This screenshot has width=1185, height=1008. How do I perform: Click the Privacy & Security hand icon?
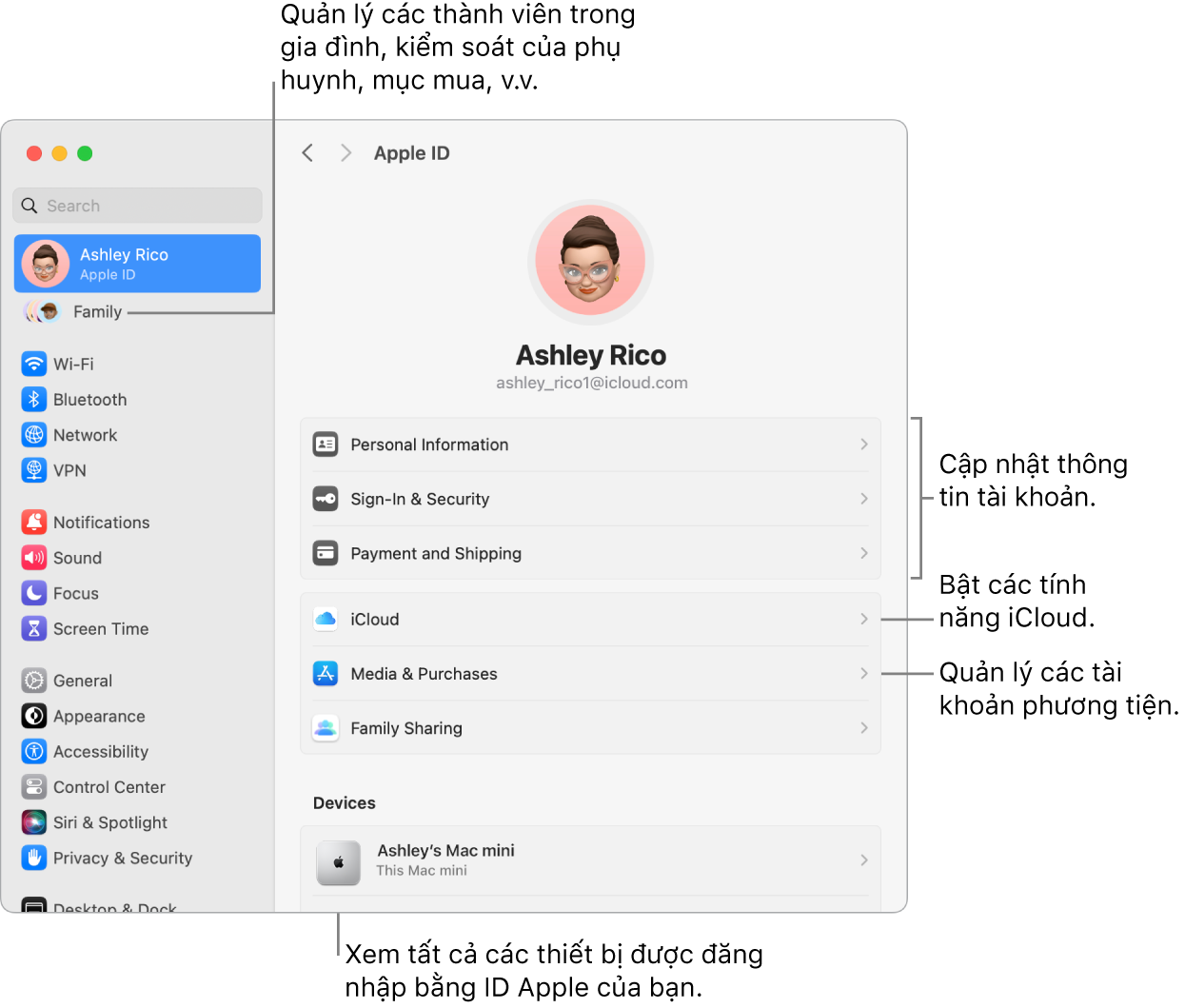(33, 858)
